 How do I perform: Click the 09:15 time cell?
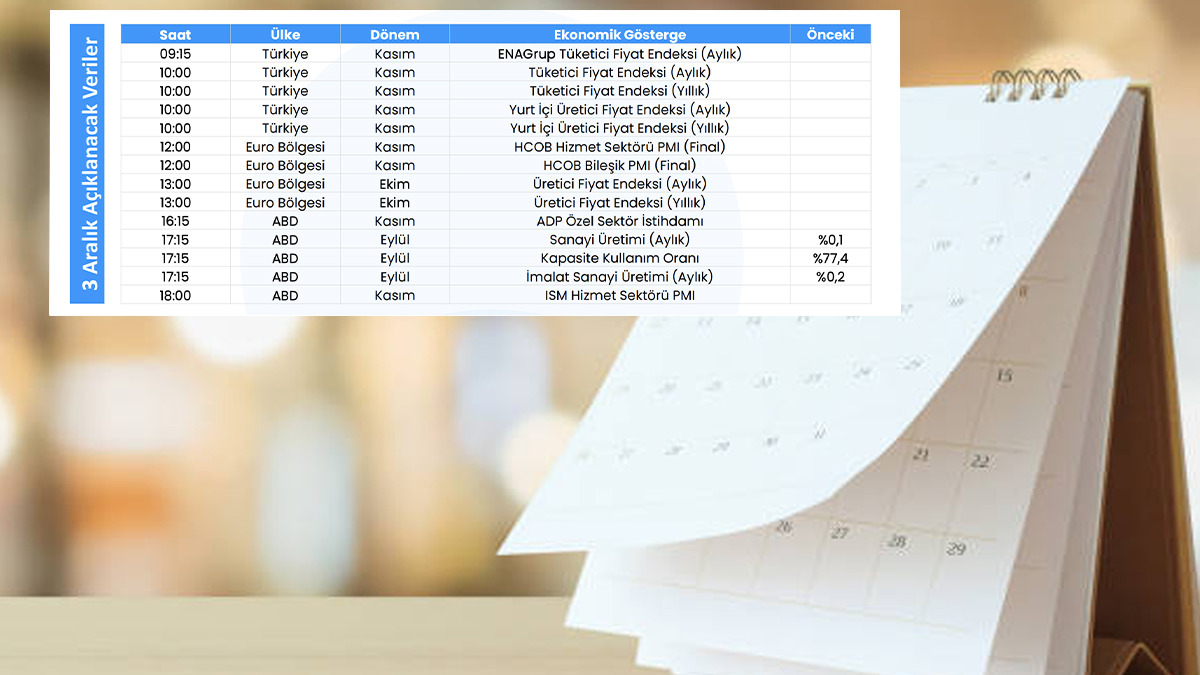click(x=175, y=54)
